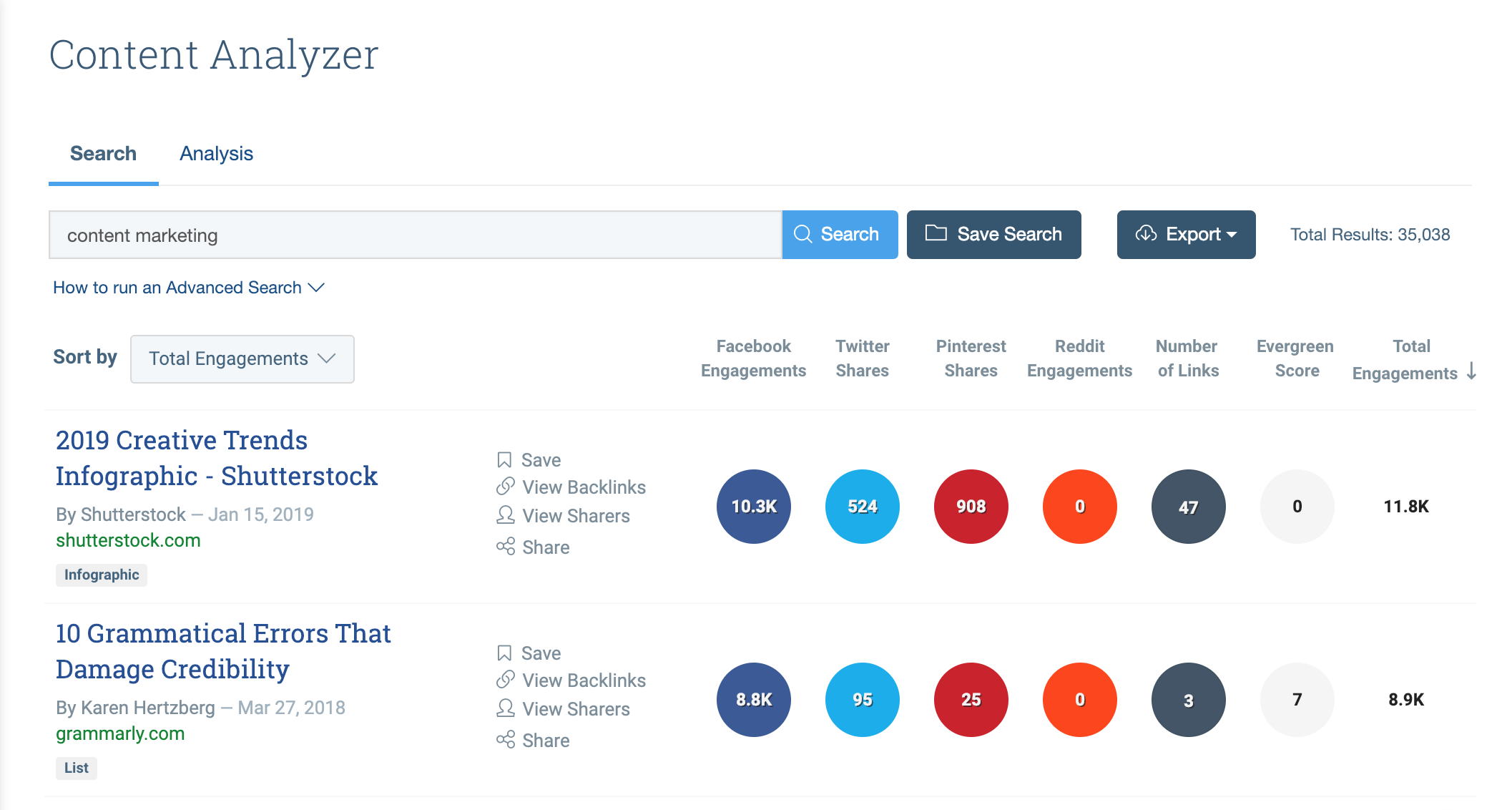
Task: Click the Save Search button
Action: click(x=993, y=235)
